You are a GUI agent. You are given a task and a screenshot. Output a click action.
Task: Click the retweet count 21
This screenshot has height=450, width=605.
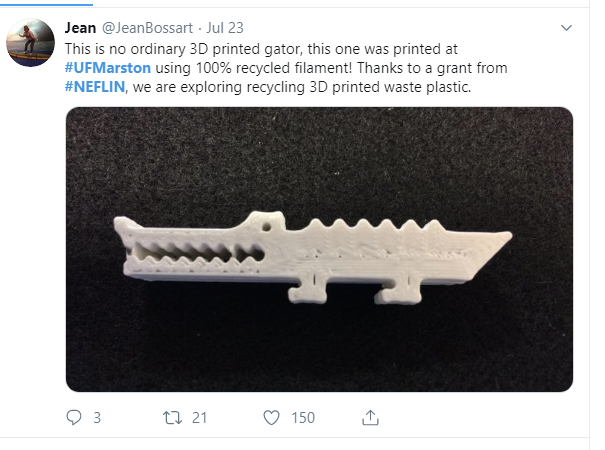tap(199, 417)
